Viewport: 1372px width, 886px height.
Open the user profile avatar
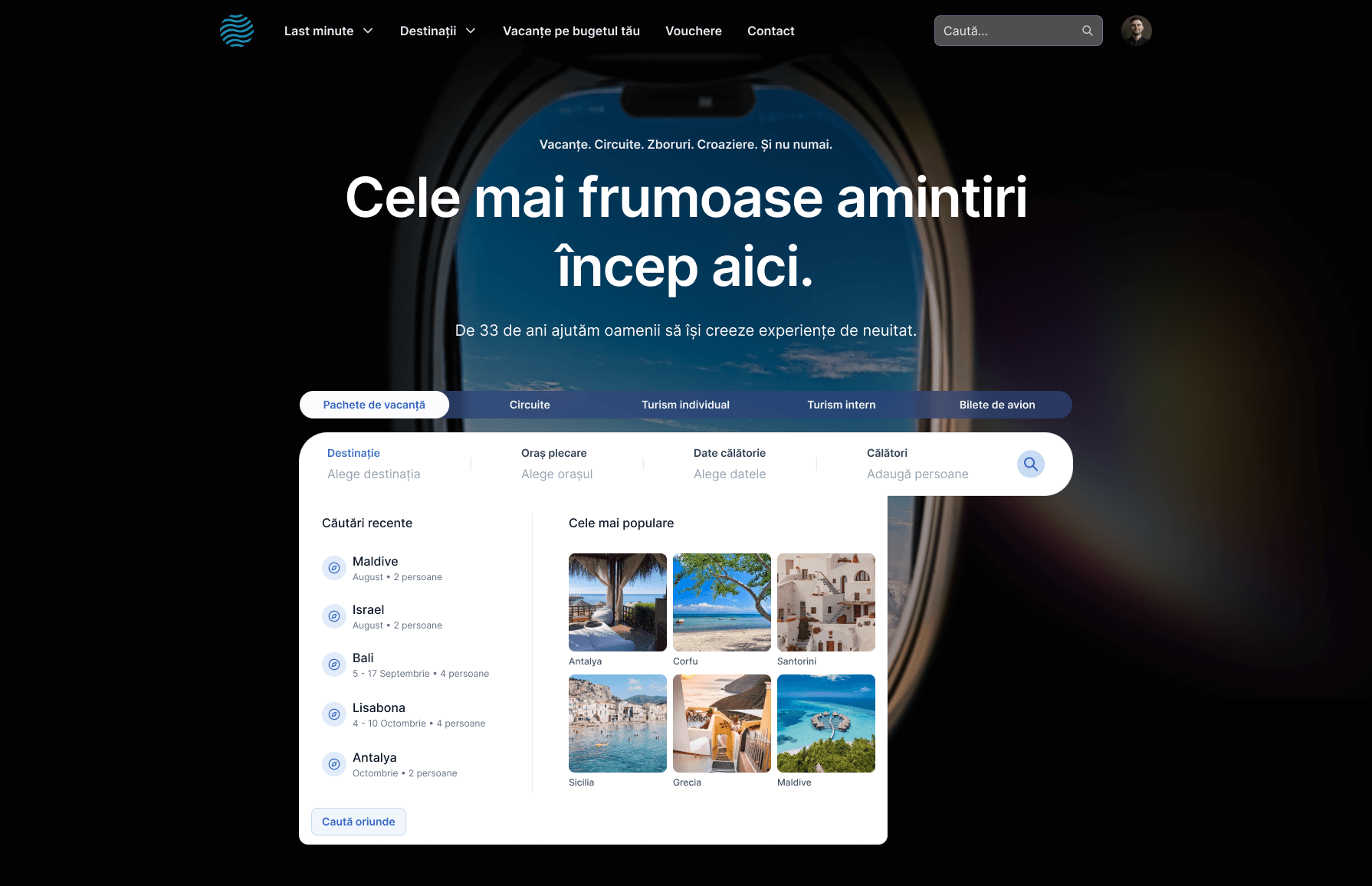tap(1136, 31)
